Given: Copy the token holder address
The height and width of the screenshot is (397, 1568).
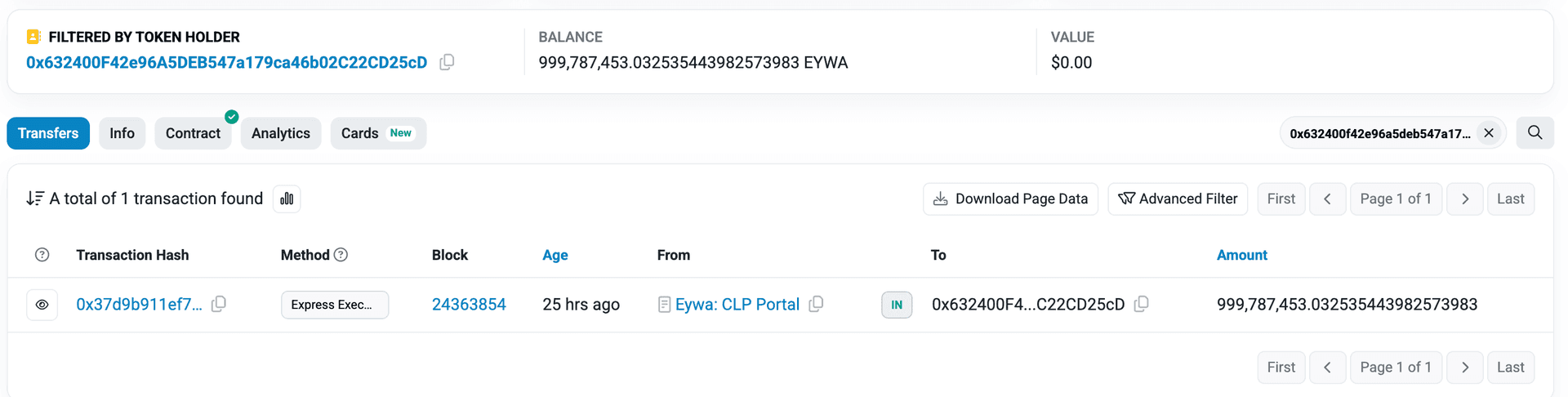Looking at the screenshot, I should [447, 62].
